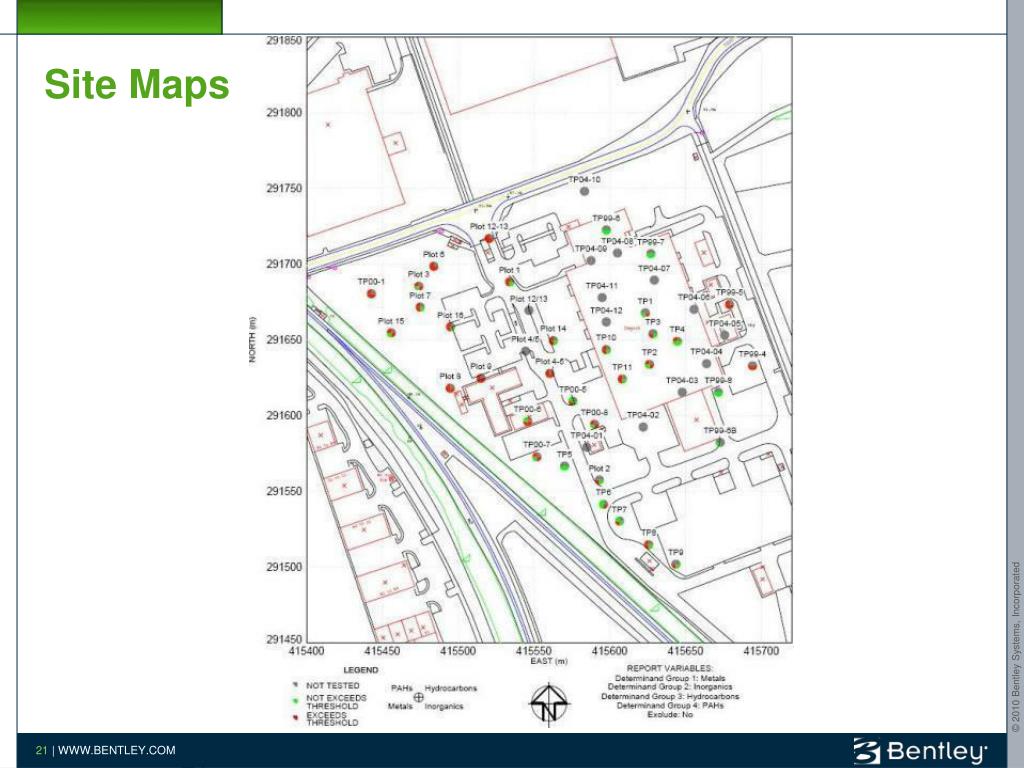Click the north arrow compass symbol
The height and width of the screenshot is (768, 1024).
549,703
